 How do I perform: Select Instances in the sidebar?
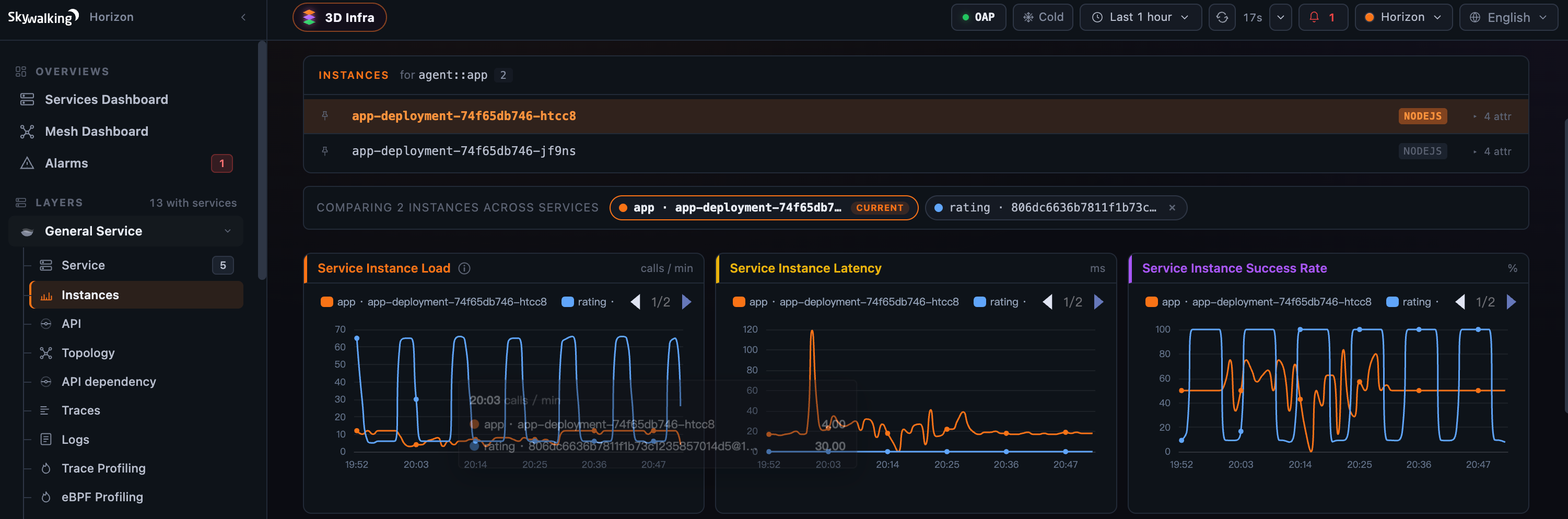(x=136, y=295)
